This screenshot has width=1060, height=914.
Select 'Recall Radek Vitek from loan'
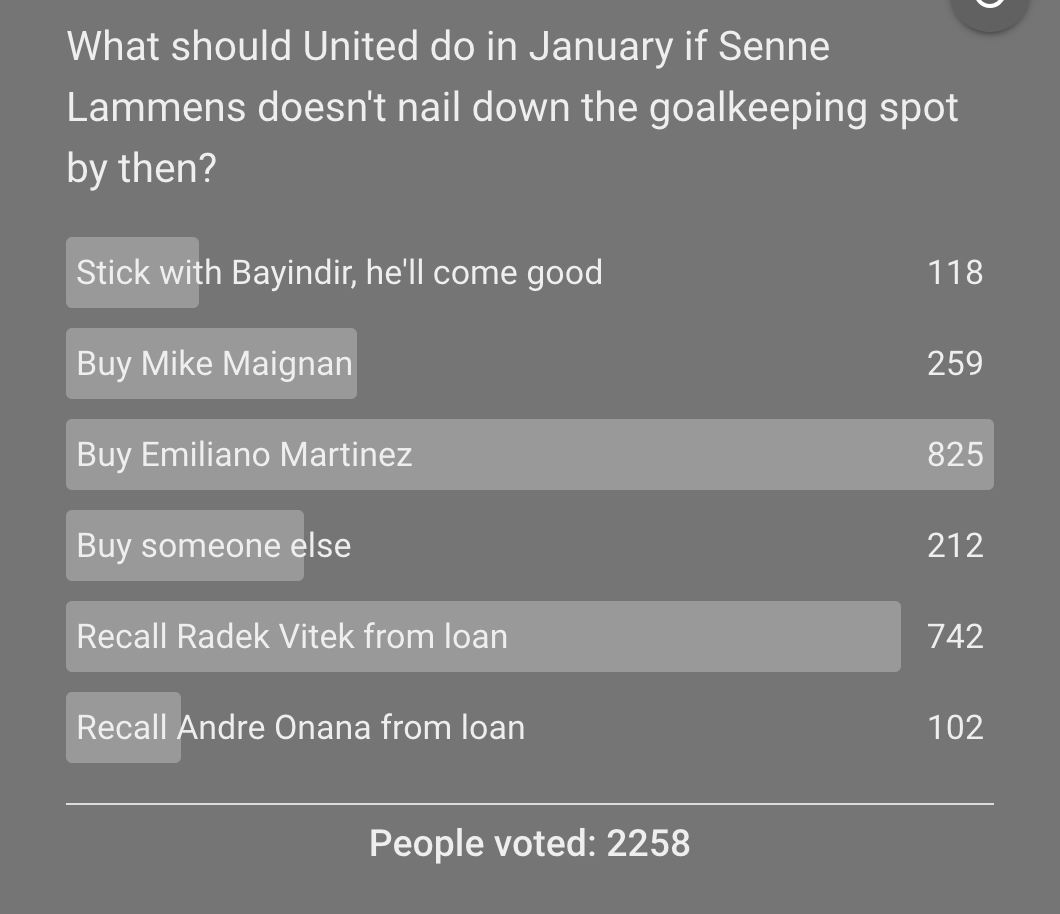coord(292,636)
